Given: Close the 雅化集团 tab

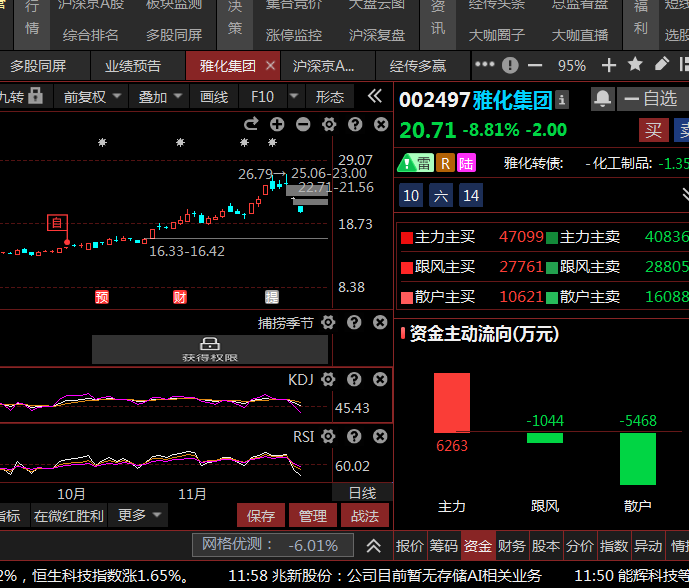Looking at the screenshot, I should point(271,66).
